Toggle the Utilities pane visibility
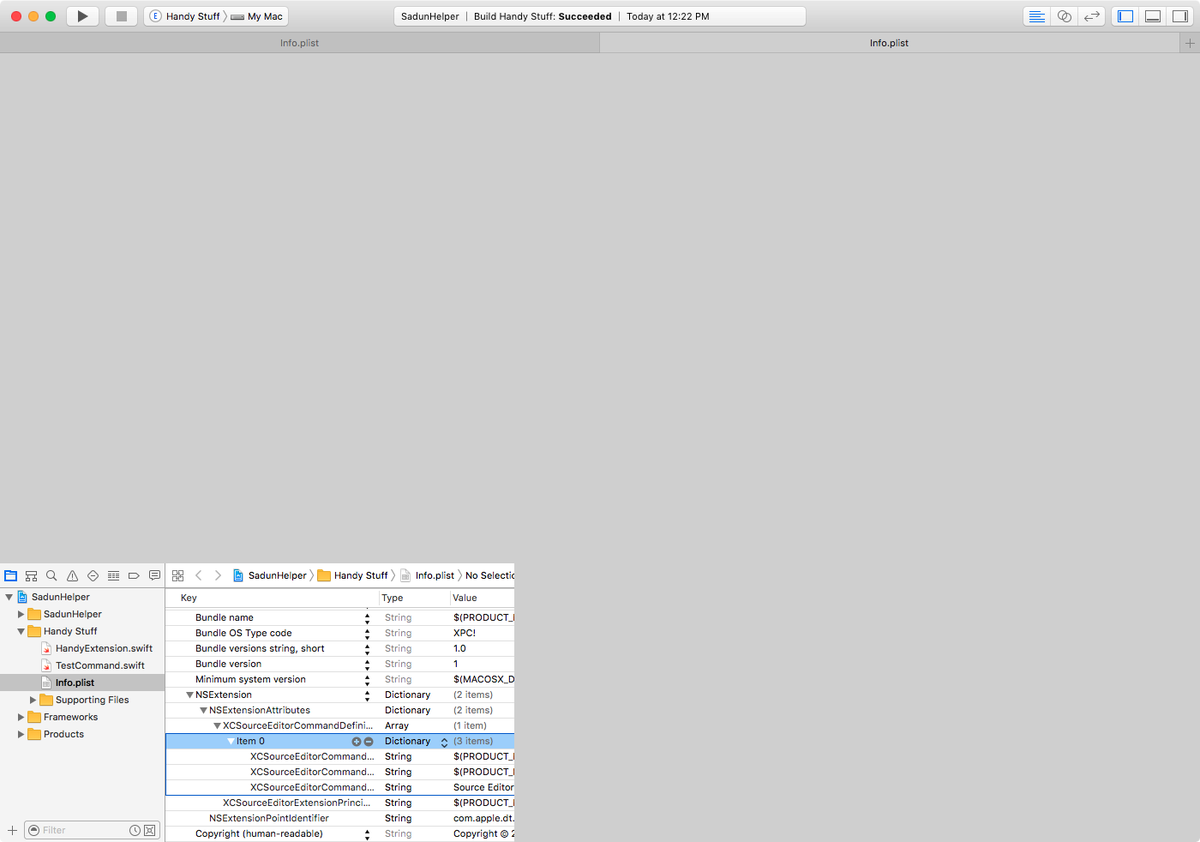The height and width of the screenshot is (842, 1200). tap(1180, 16)
